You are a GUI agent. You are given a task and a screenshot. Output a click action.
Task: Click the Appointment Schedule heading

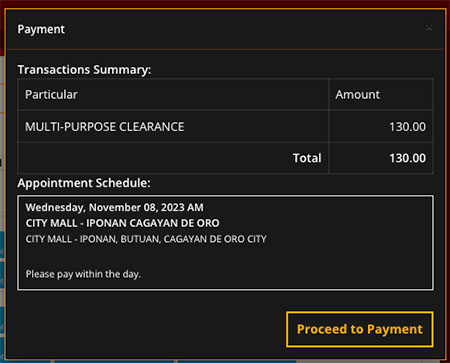pos(84,183)
